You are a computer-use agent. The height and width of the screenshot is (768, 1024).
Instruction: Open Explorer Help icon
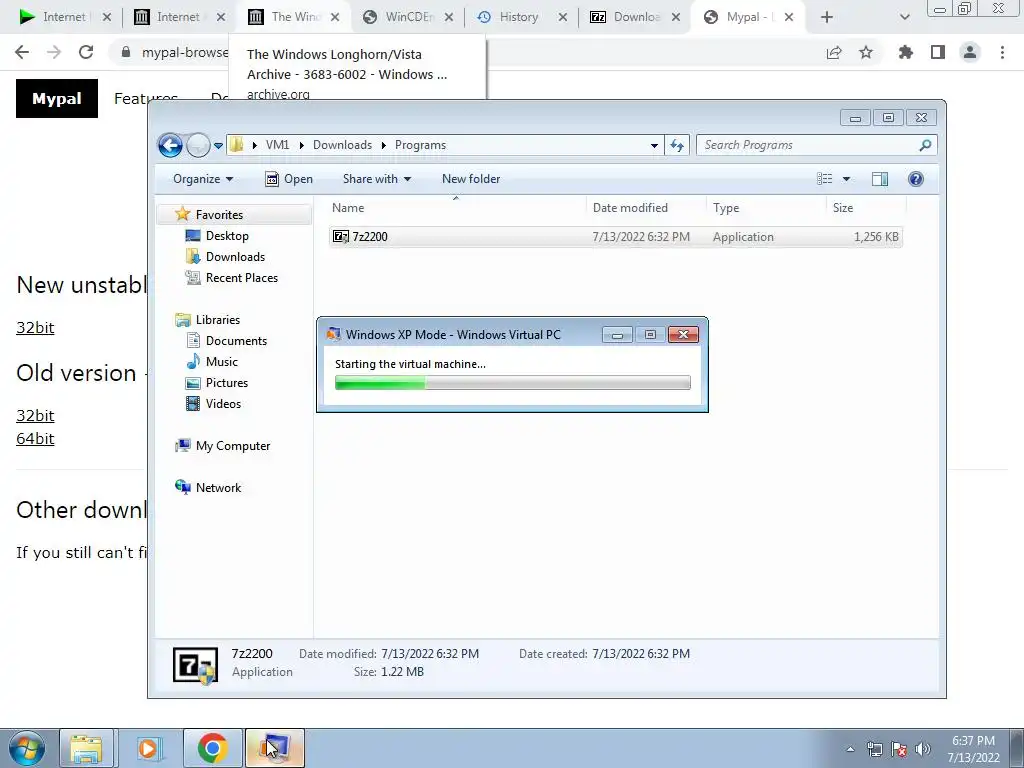pos(916,179)
